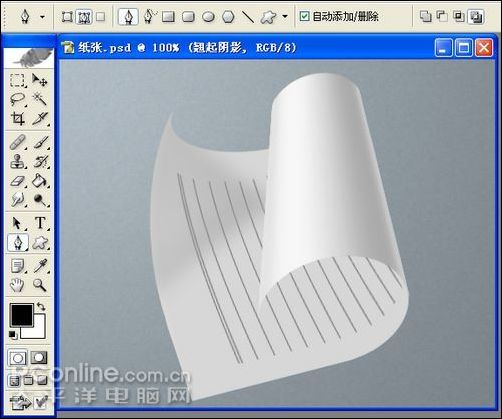The width and height of the screenshot is (502, 419).
Task: Select the Path Selection arrow tool
Action: pyautogui.click(x=17, y=223)
